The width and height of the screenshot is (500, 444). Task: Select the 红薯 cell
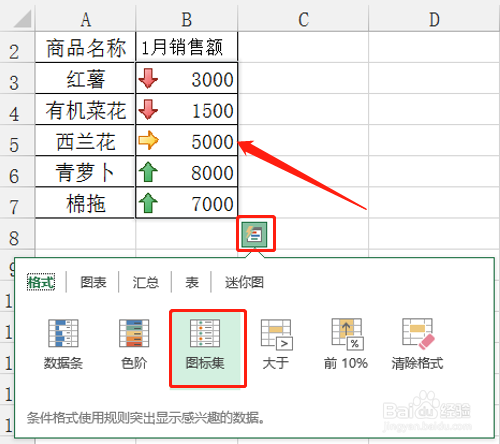[x=85, y=78]
